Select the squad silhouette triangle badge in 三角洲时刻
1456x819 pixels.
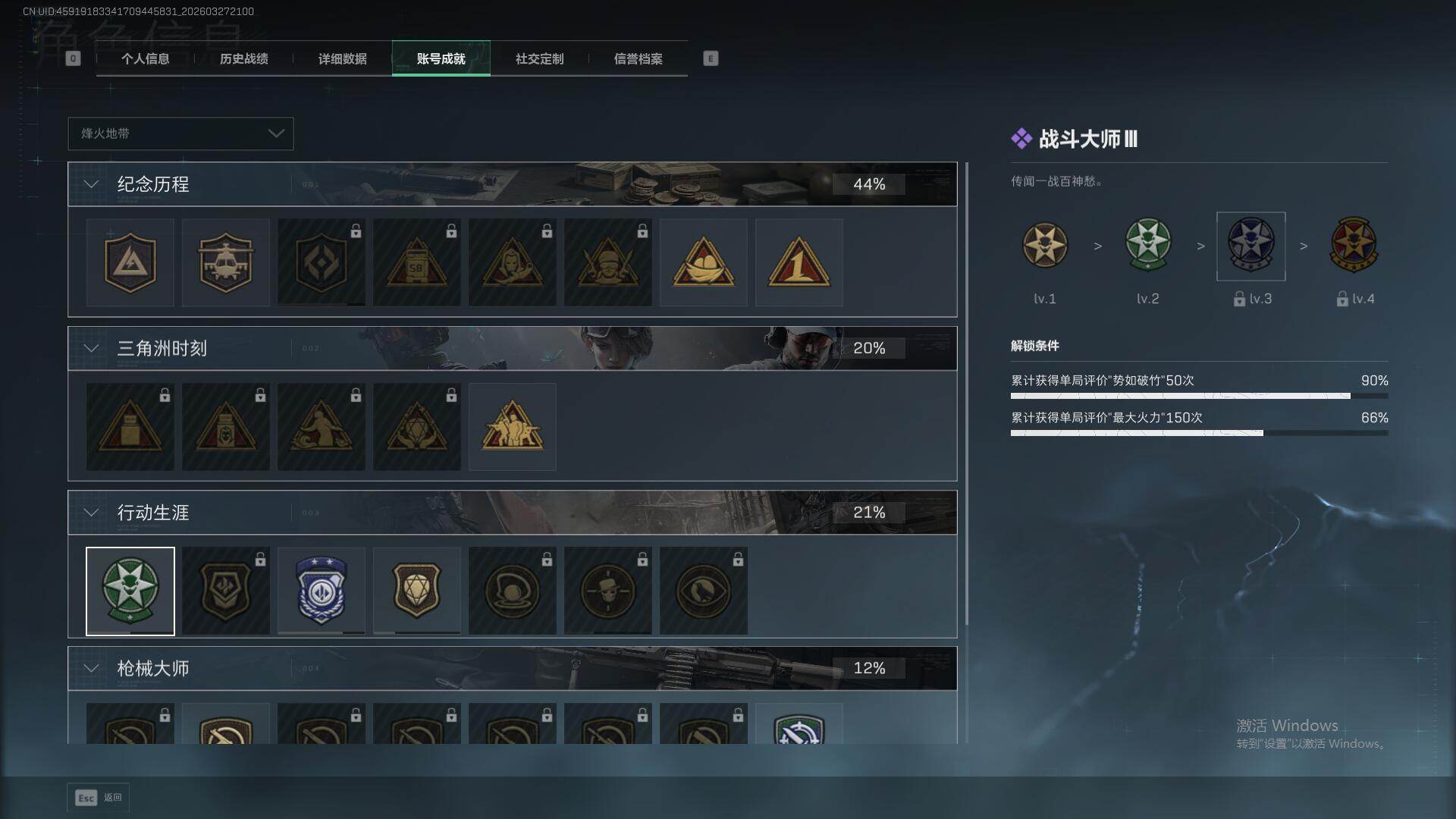(x=512, y=427)
